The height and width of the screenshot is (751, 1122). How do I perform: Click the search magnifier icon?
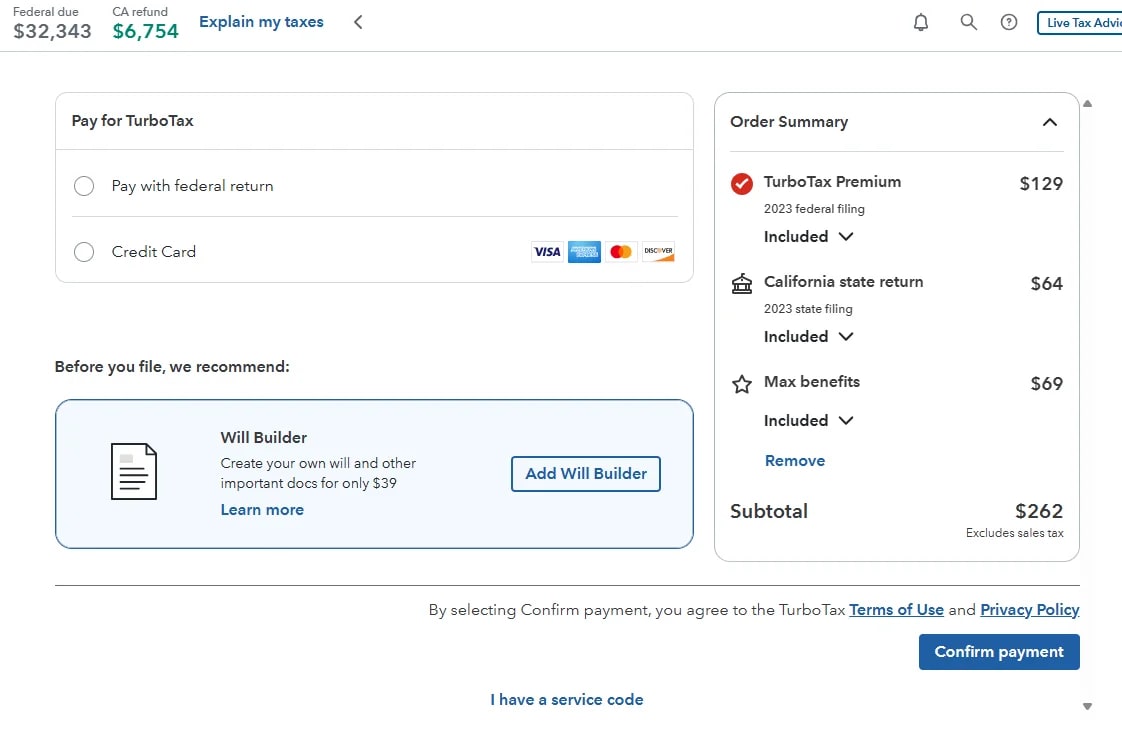[968, 21]
